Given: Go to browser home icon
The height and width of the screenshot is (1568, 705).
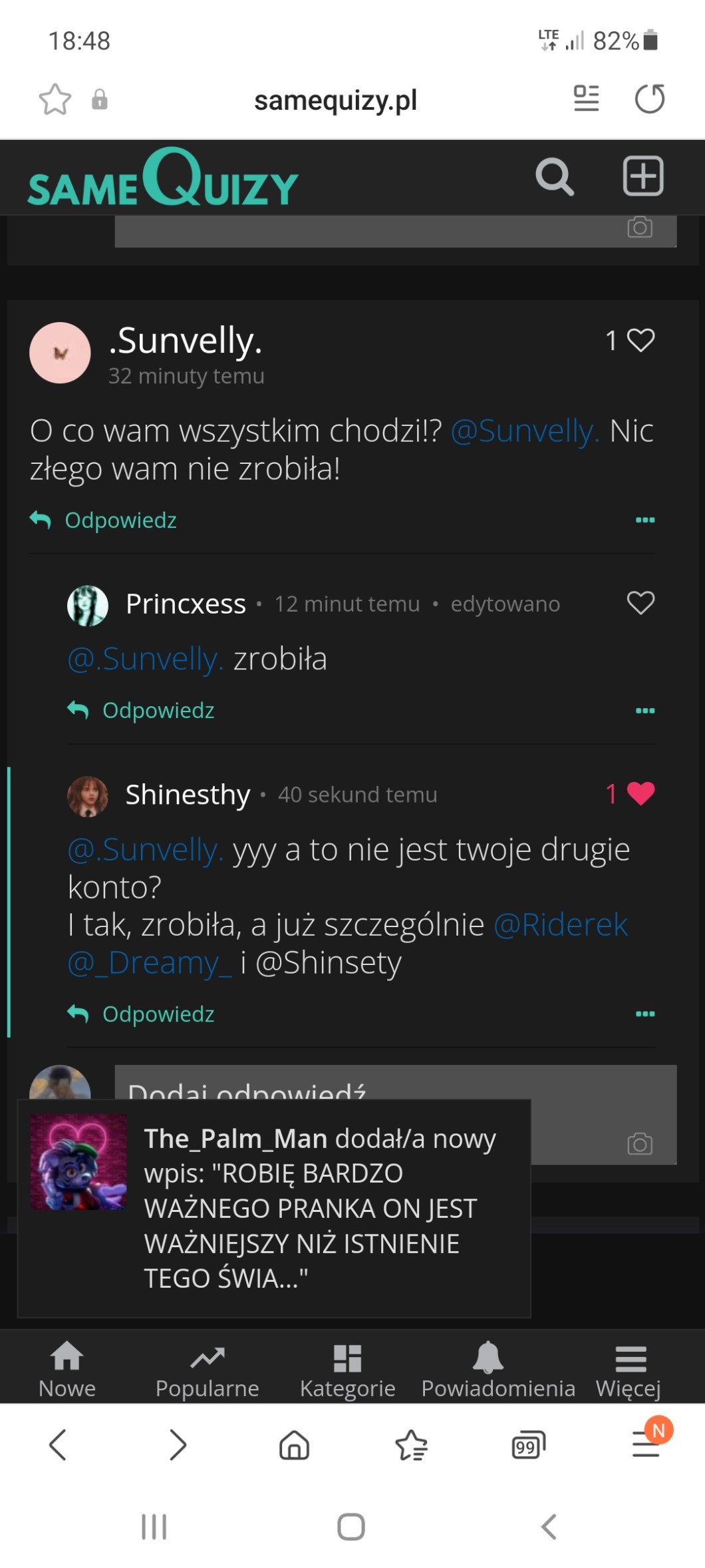Looking at the screenshot, I should pyautogui.click(x=294, y=1446).
